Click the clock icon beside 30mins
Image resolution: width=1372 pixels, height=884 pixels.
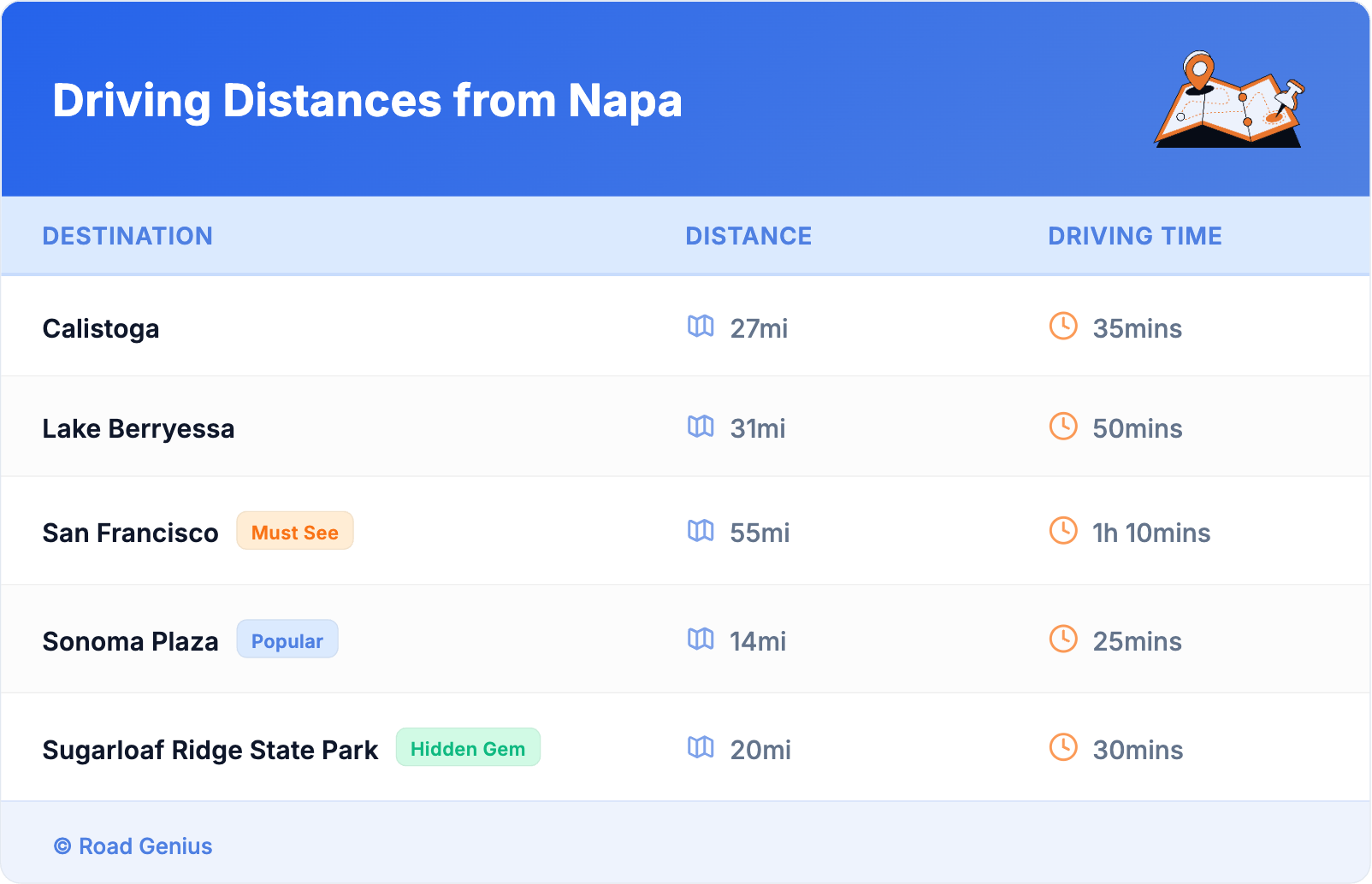click(x=1063, y=748)
